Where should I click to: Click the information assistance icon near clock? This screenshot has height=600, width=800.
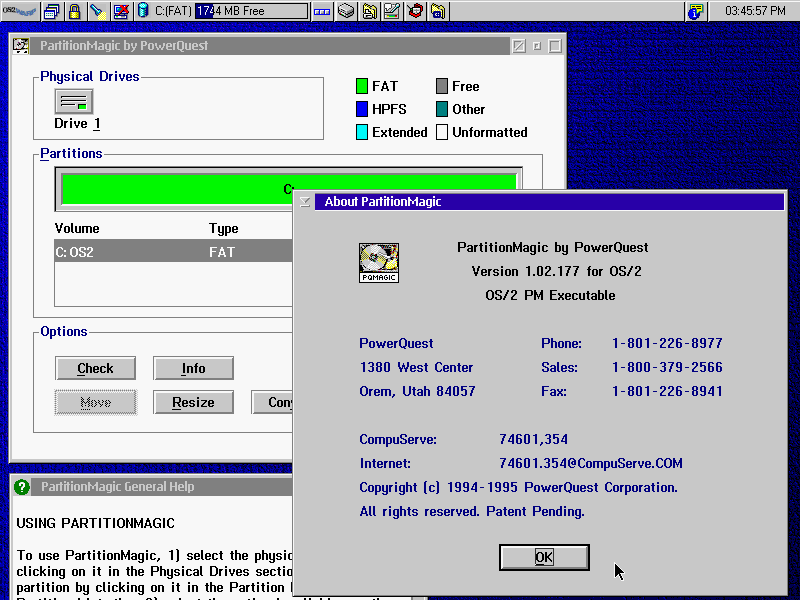click(x=695, y=11)
